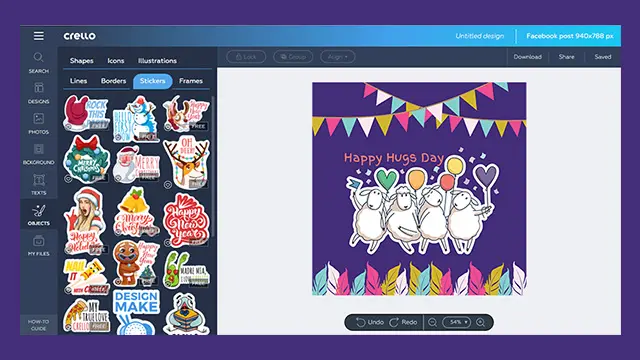Edit the Untitled design name
The image size is (640, 360).
point(480,36)
